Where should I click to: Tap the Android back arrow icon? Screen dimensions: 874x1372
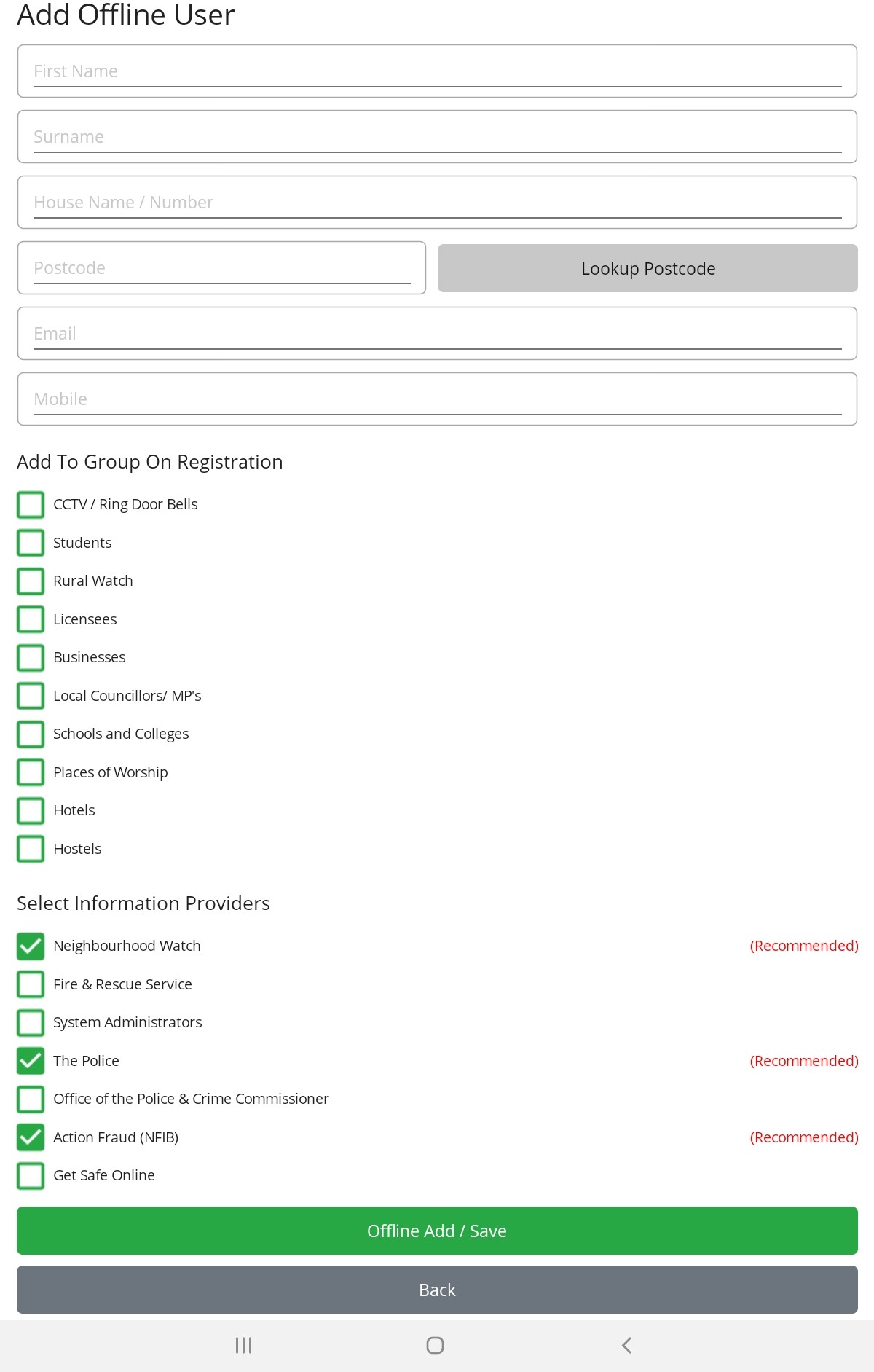pos(626,1345)
